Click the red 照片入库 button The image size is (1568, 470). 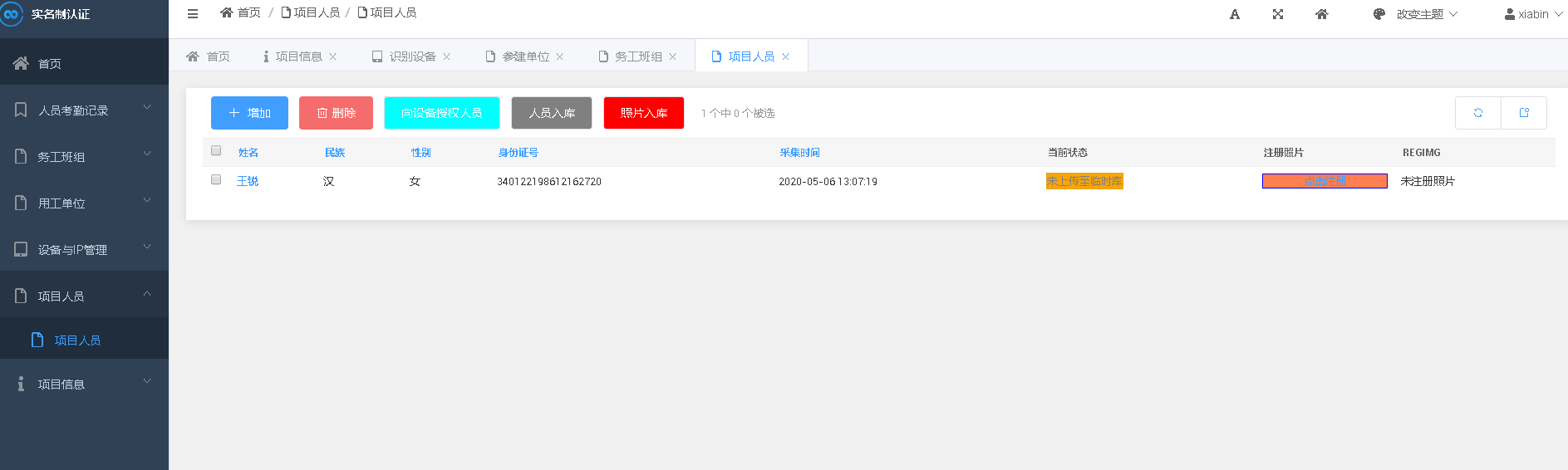pyautogui.click(x=644, y=113)
